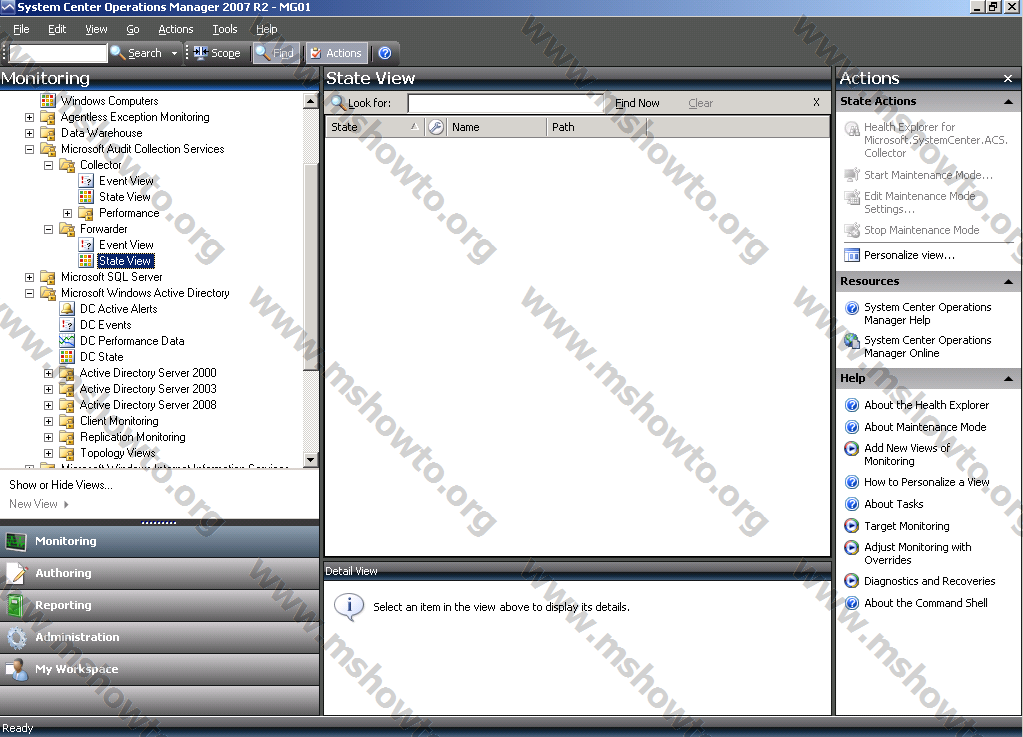This screenshot has height=737, width=1023.
Task: Open About the Health Explorer help link
Action: coord(926,405)
